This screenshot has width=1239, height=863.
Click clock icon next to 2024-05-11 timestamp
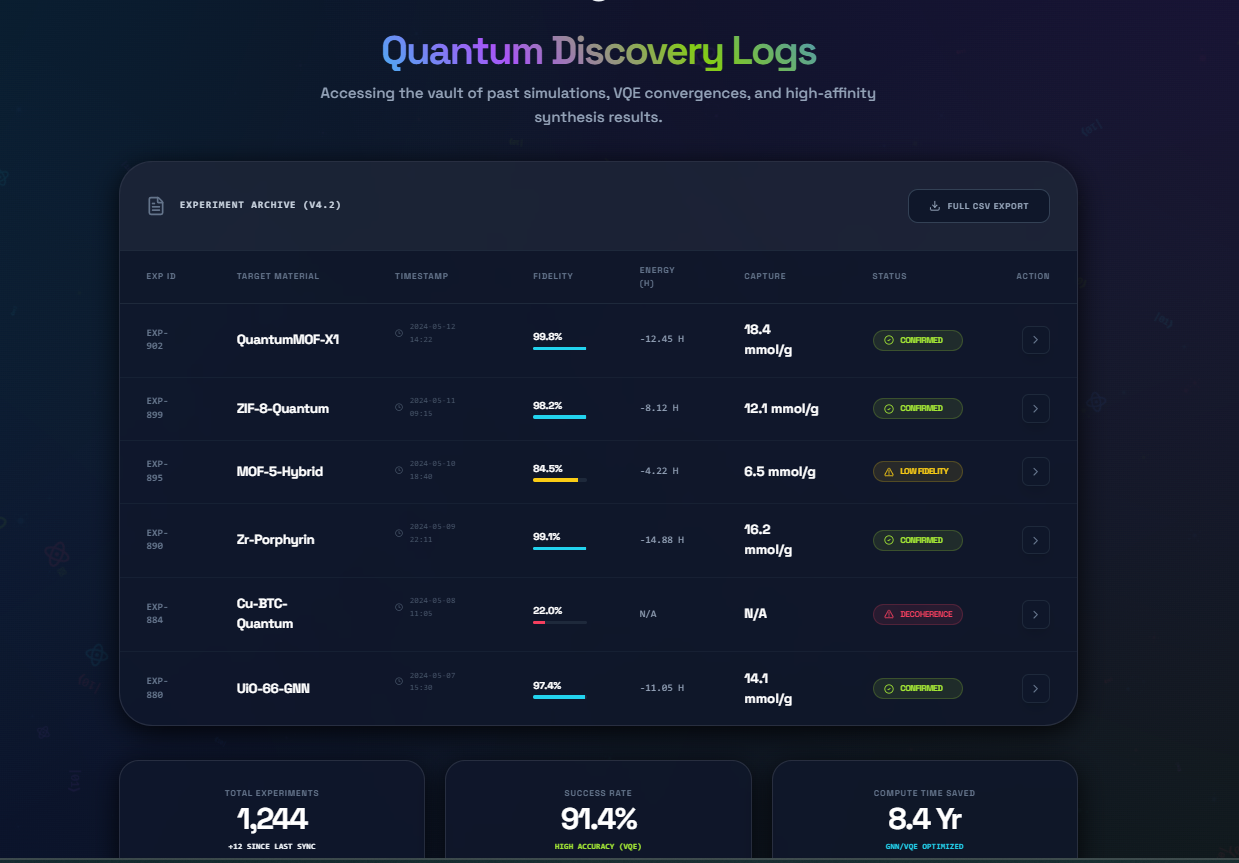(x=399, y=407)
